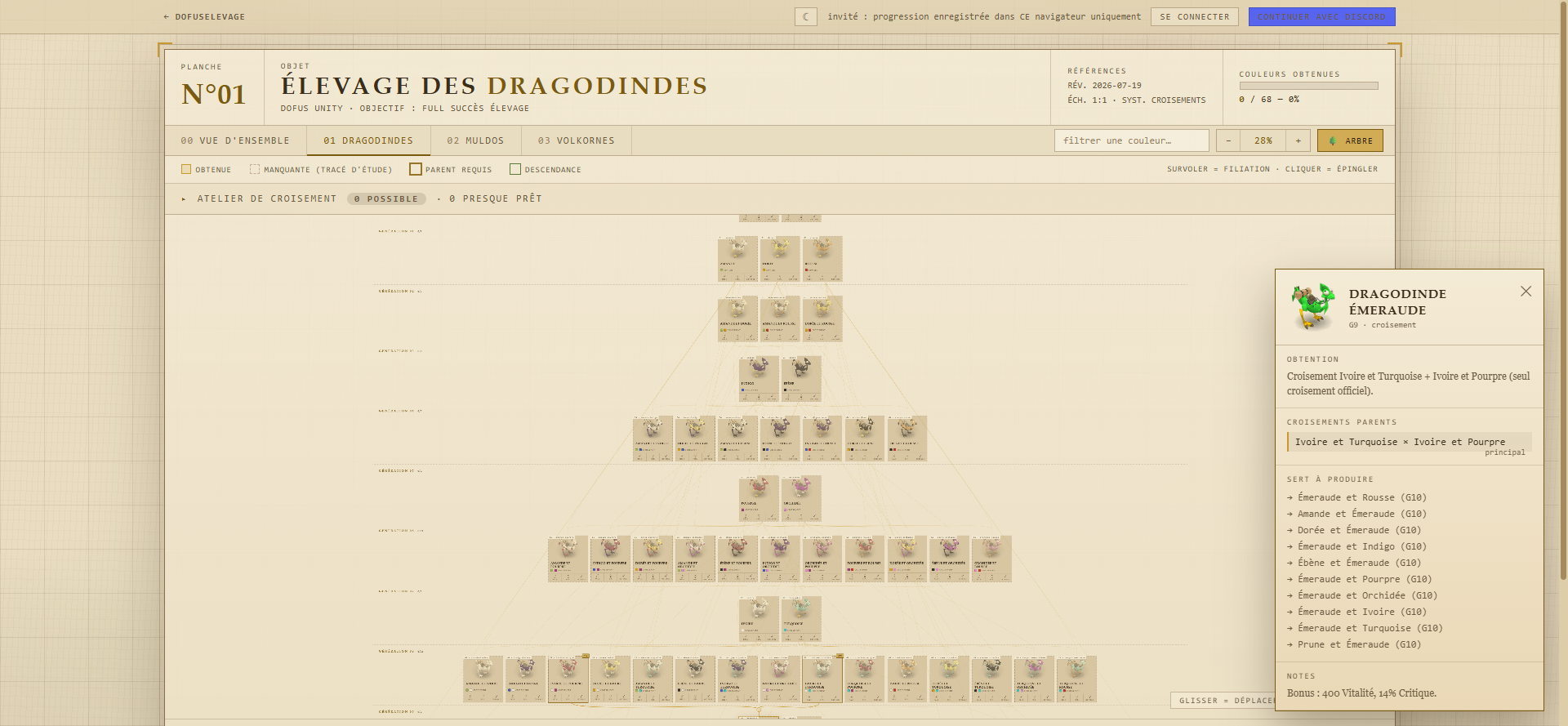Switch to the 03 VOLKORNES tab
Screen dimensions: 1568x726
pos(576,140)
